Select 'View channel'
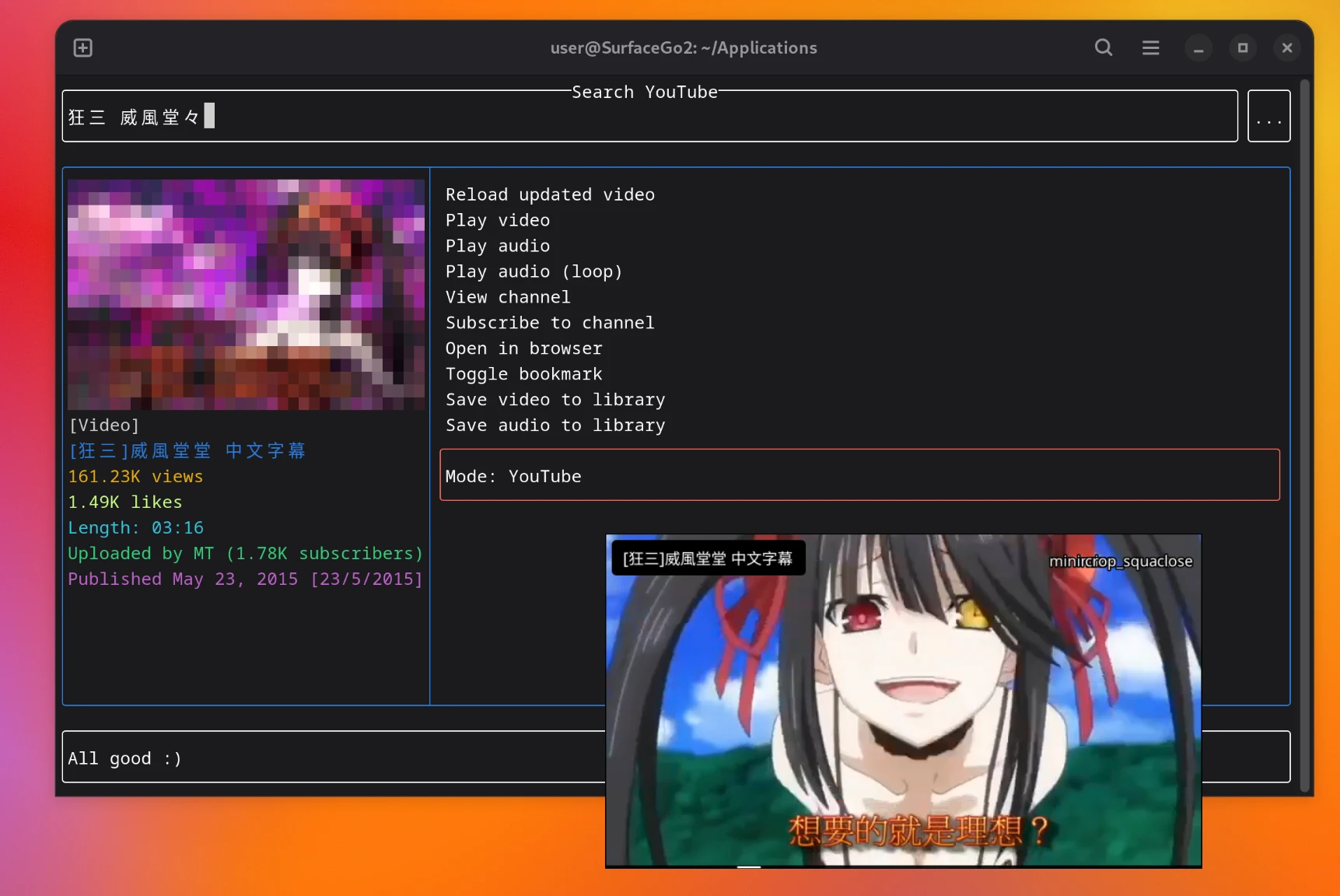This screenshot has width=1340, height=896. point(507,297)
